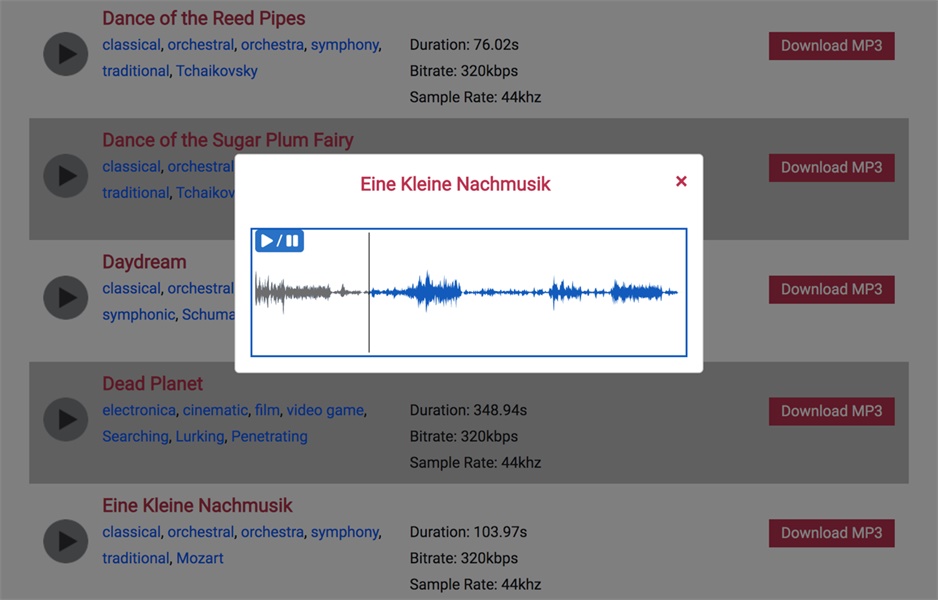This screenshot has width=938, height=600.
Task: Open the Dance of the Reed Pipes title
Action: 204,18
